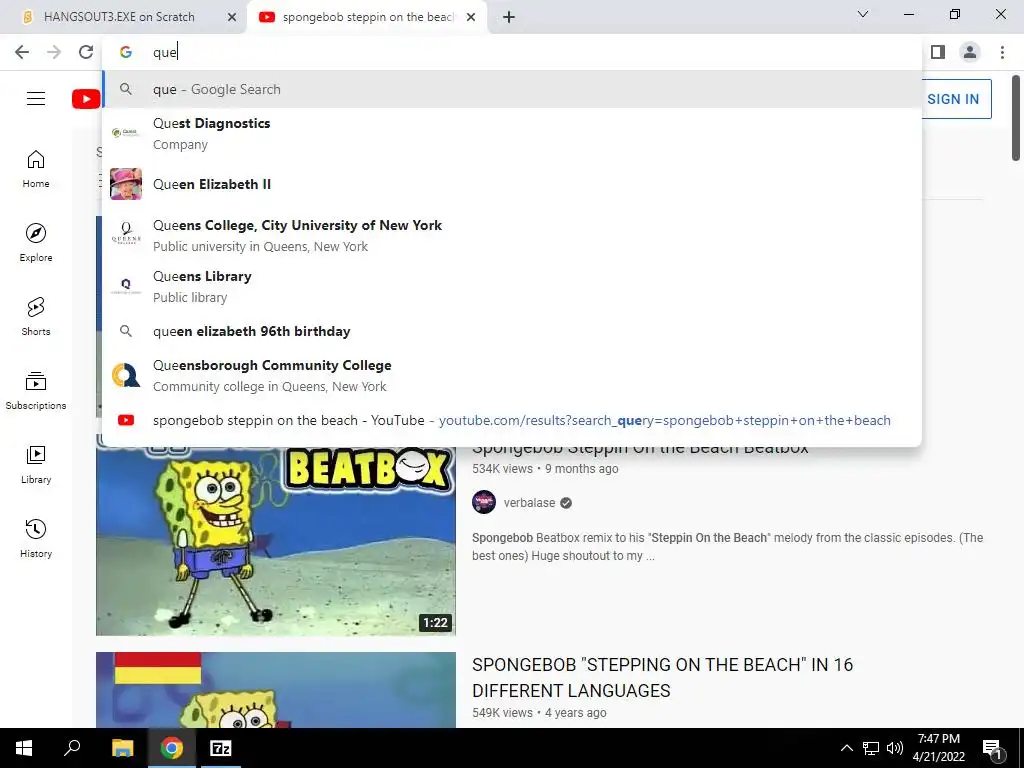This screenshot has height=768, width=1024.
Task: Open the tab search chevron in the title bar
Action: (x=863, y=14)
